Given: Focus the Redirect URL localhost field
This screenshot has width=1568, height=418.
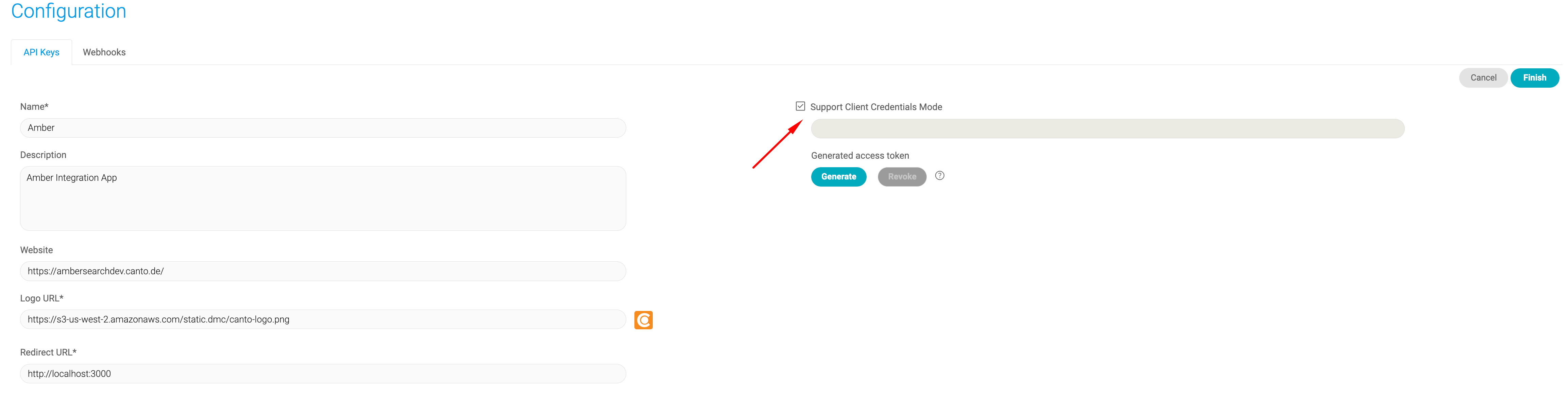Looking at the screenshot, I should tap(323, 373).
